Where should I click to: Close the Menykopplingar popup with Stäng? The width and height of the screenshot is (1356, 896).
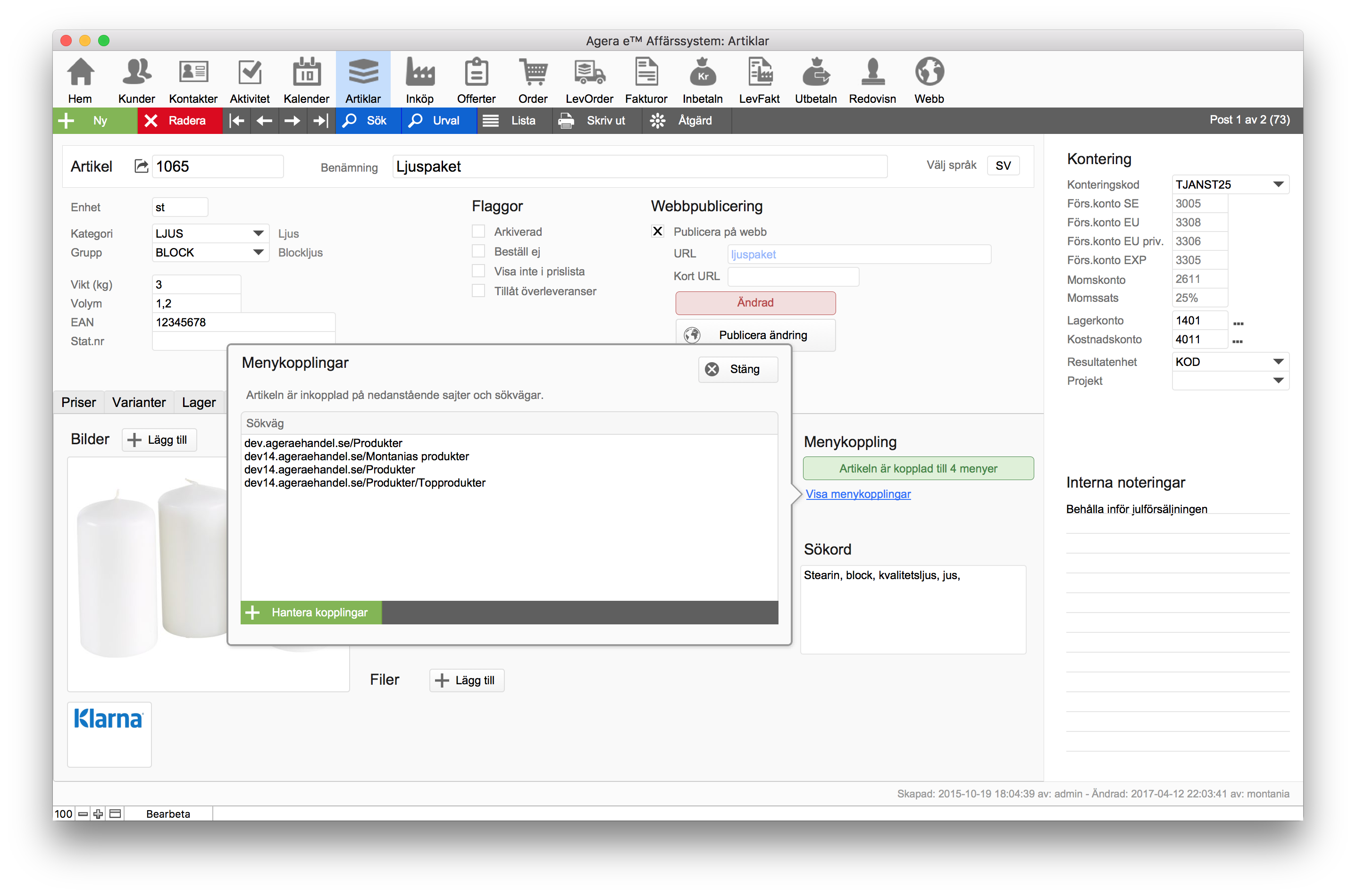737,369
